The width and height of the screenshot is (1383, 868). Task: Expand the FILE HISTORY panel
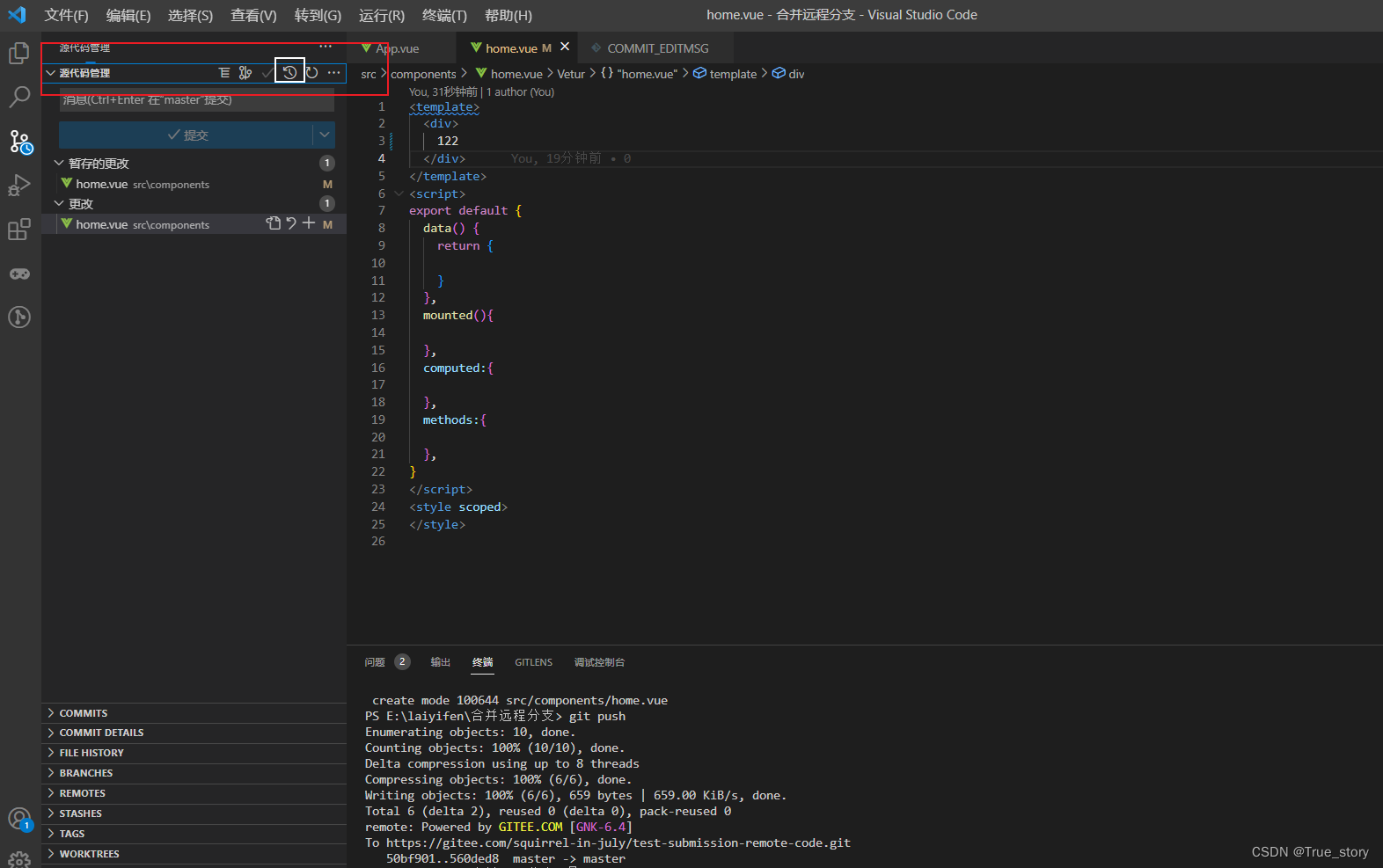[194, 753]
